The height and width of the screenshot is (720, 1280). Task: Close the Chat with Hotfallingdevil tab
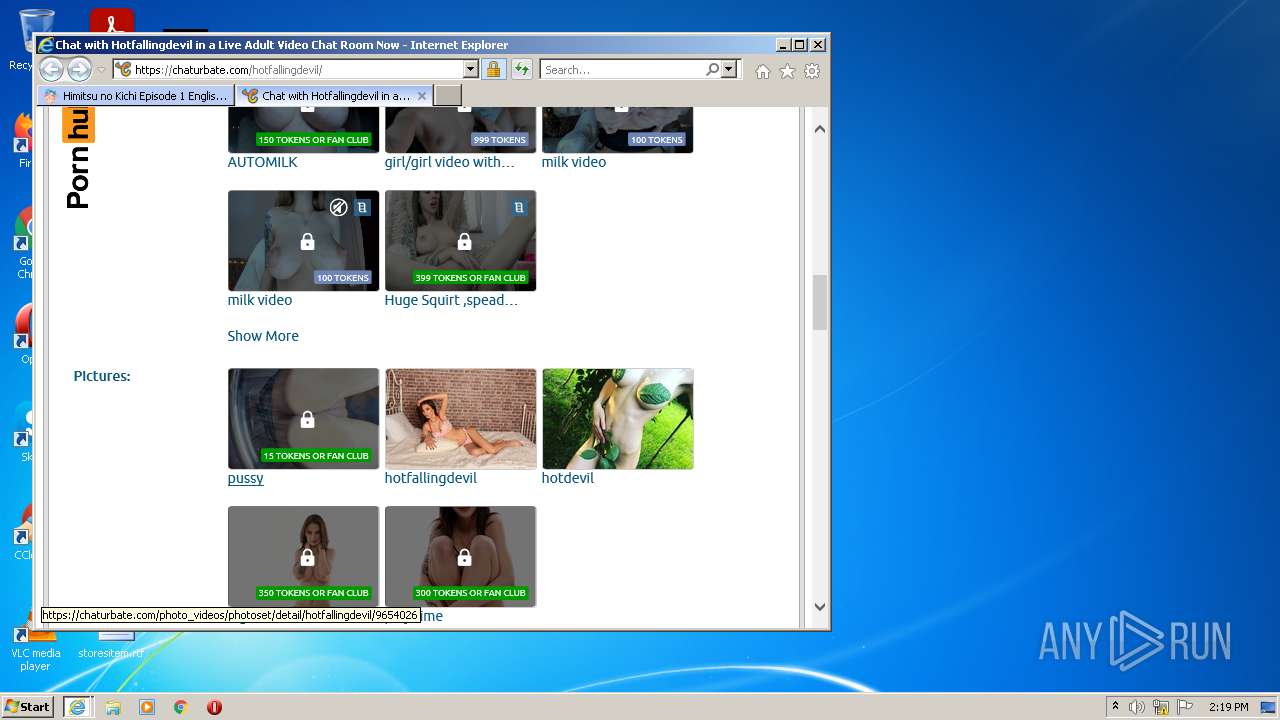pos(422,96)
